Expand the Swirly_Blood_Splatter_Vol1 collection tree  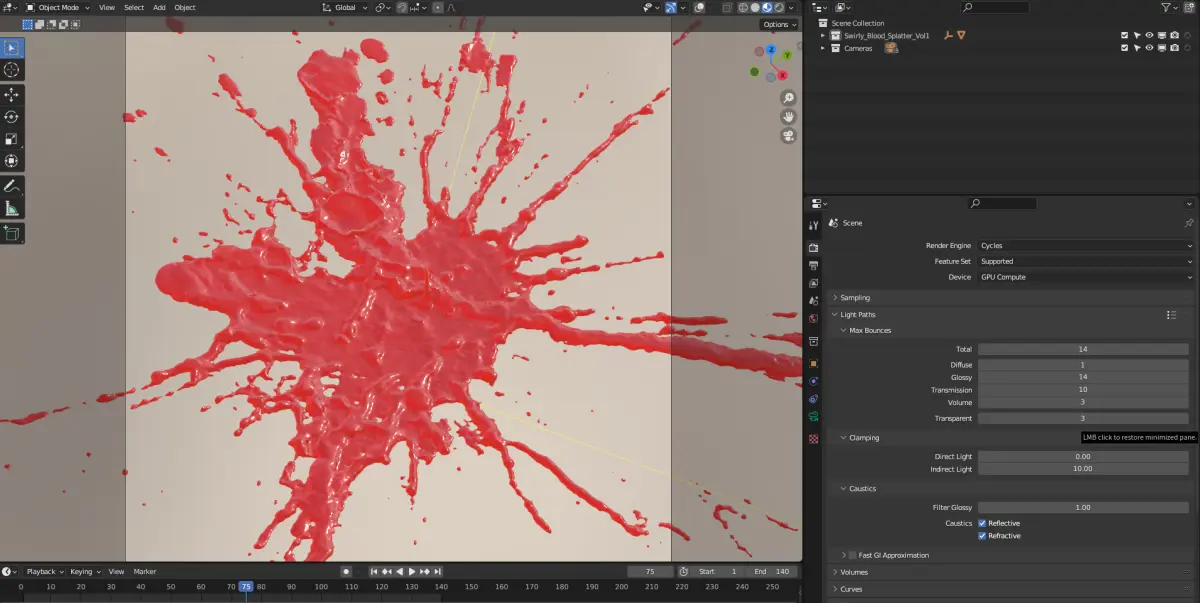click(x=823, y=35)
